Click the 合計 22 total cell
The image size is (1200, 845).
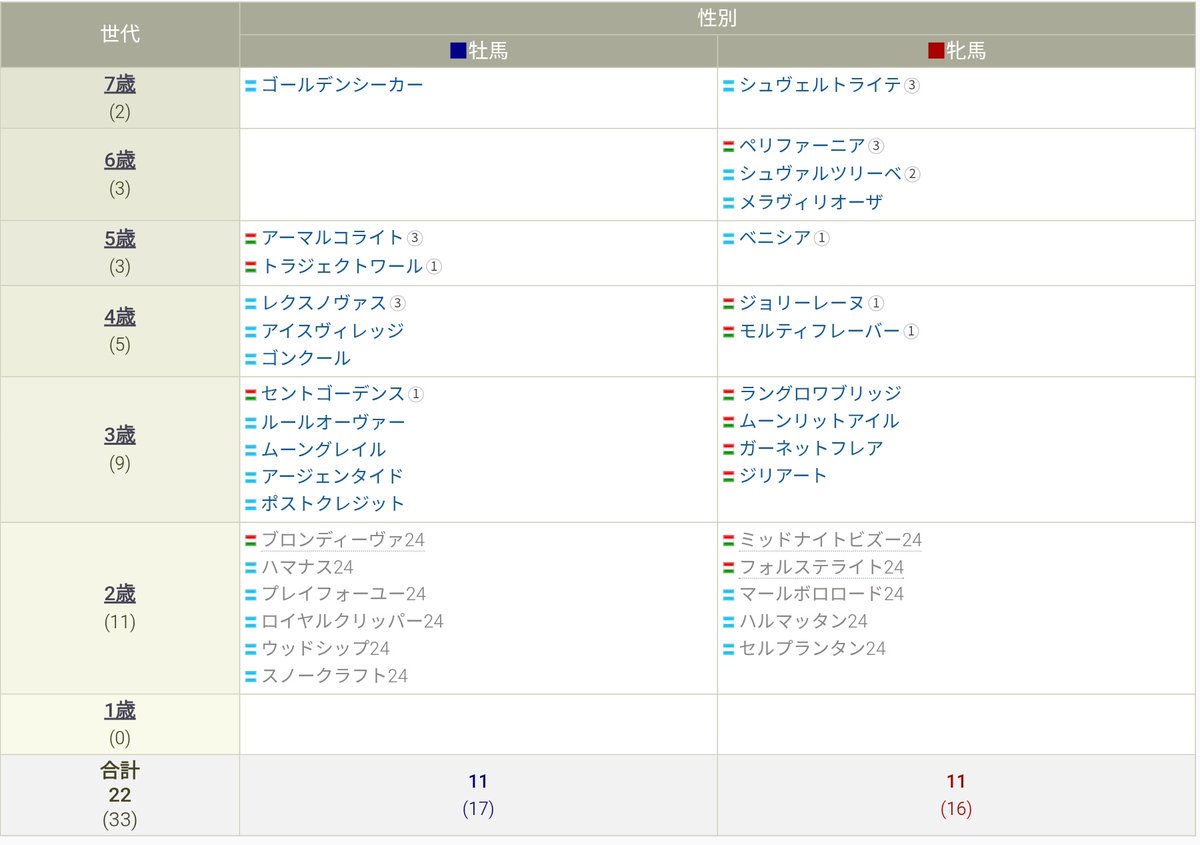tap(120, 795)
